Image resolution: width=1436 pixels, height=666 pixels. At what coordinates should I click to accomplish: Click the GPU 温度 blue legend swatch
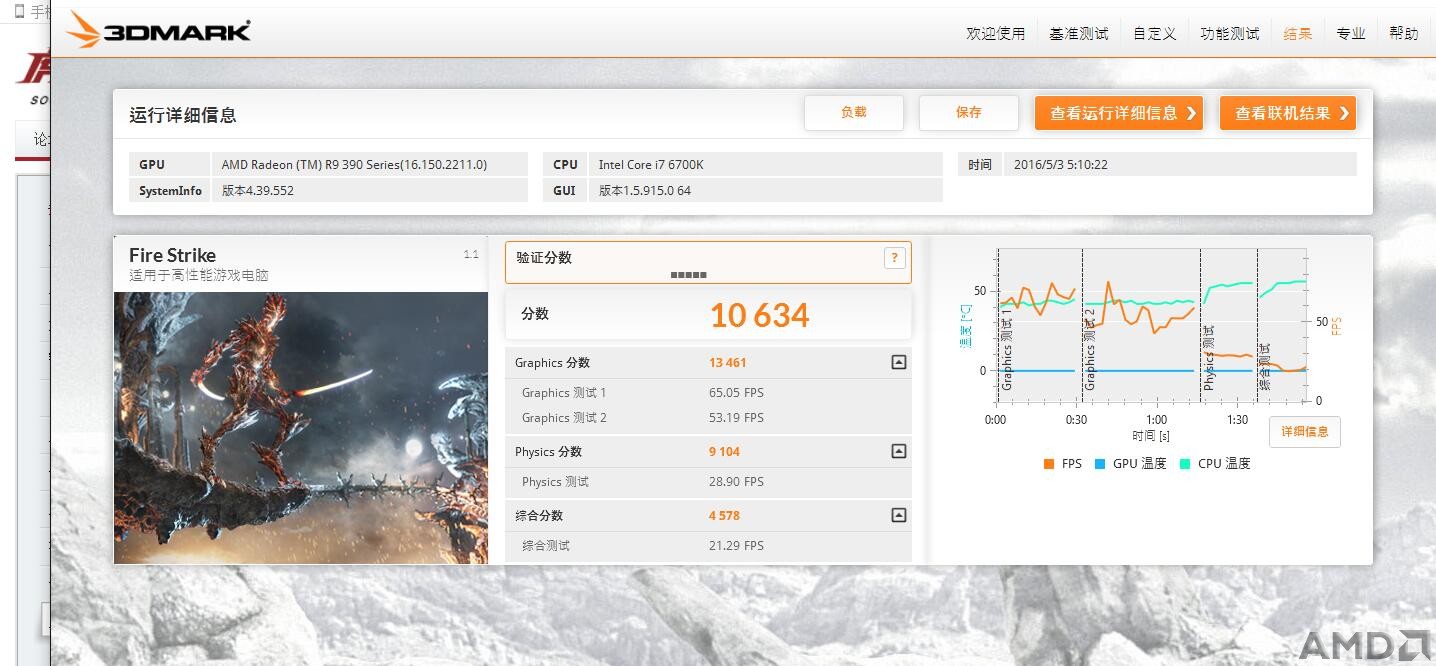coord(1100,464)
